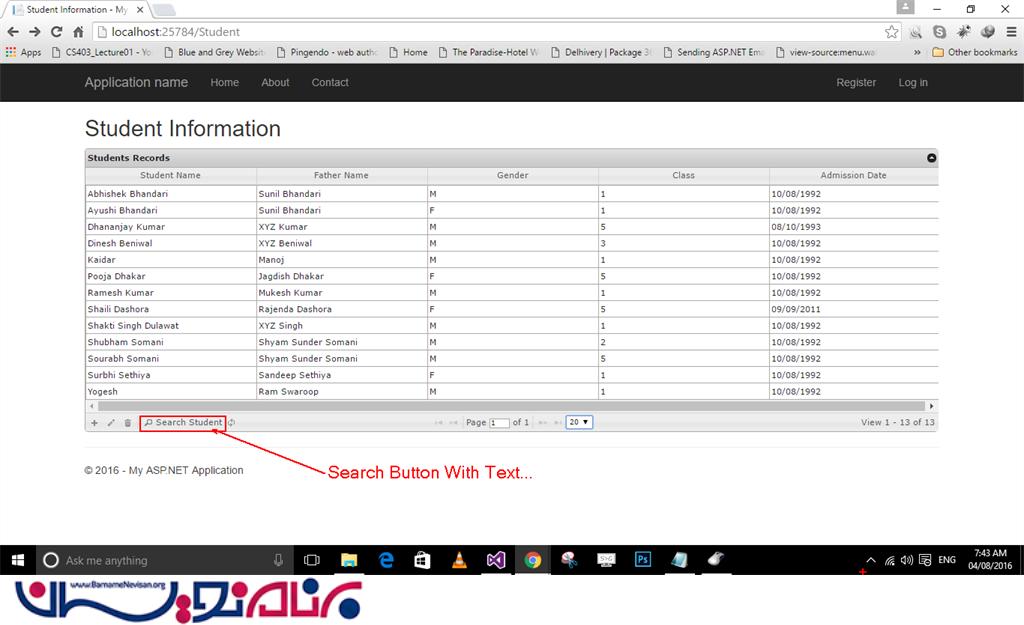Go to the About page
Viewport: 1024px width, 625px height.
(275, 83)
